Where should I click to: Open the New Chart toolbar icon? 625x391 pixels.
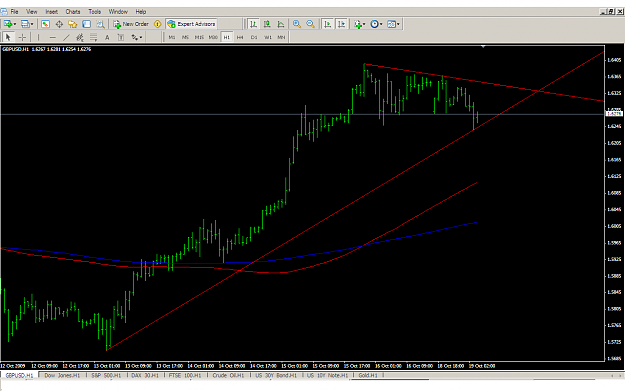pyautogui.click(x=8, y=24)
